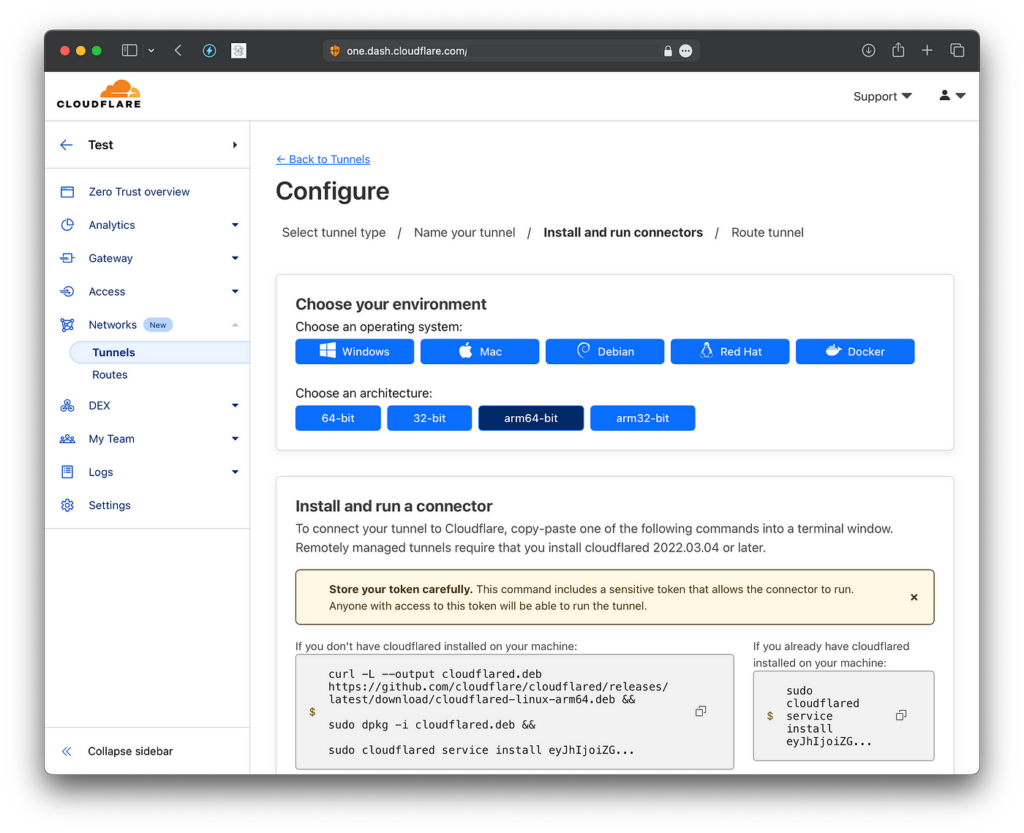Click the DEX sidebar icon
The height and width of the screenshot is (833, 1024).
[66, 405]
